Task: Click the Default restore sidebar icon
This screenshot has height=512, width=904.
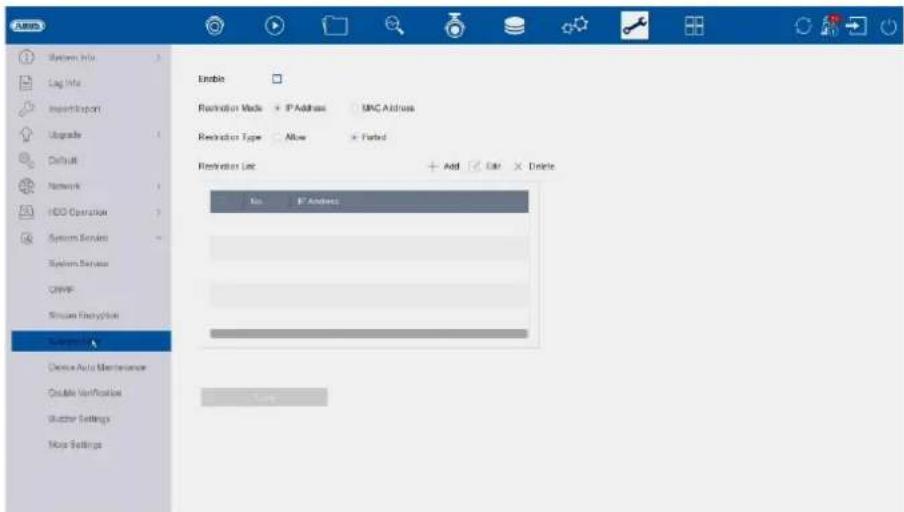Action: (x=27, y=160)
